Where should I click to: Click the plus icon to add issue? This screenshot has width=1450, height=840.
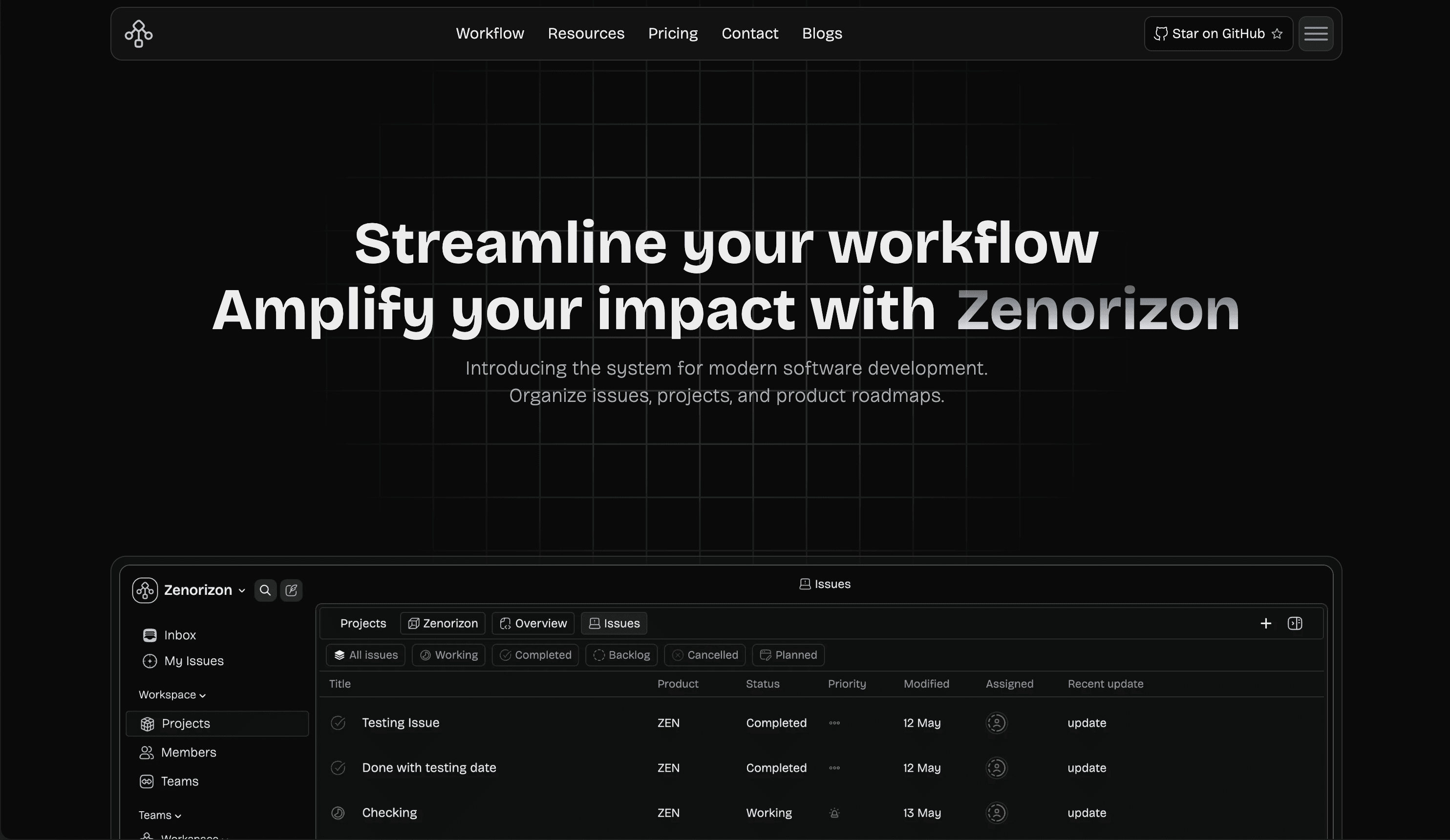click(x=1265, y=623)
